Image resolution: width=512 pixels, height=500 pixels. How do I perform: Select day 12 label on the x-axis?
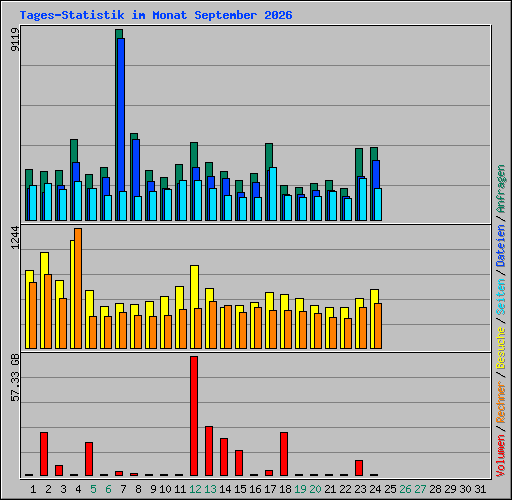195,489
